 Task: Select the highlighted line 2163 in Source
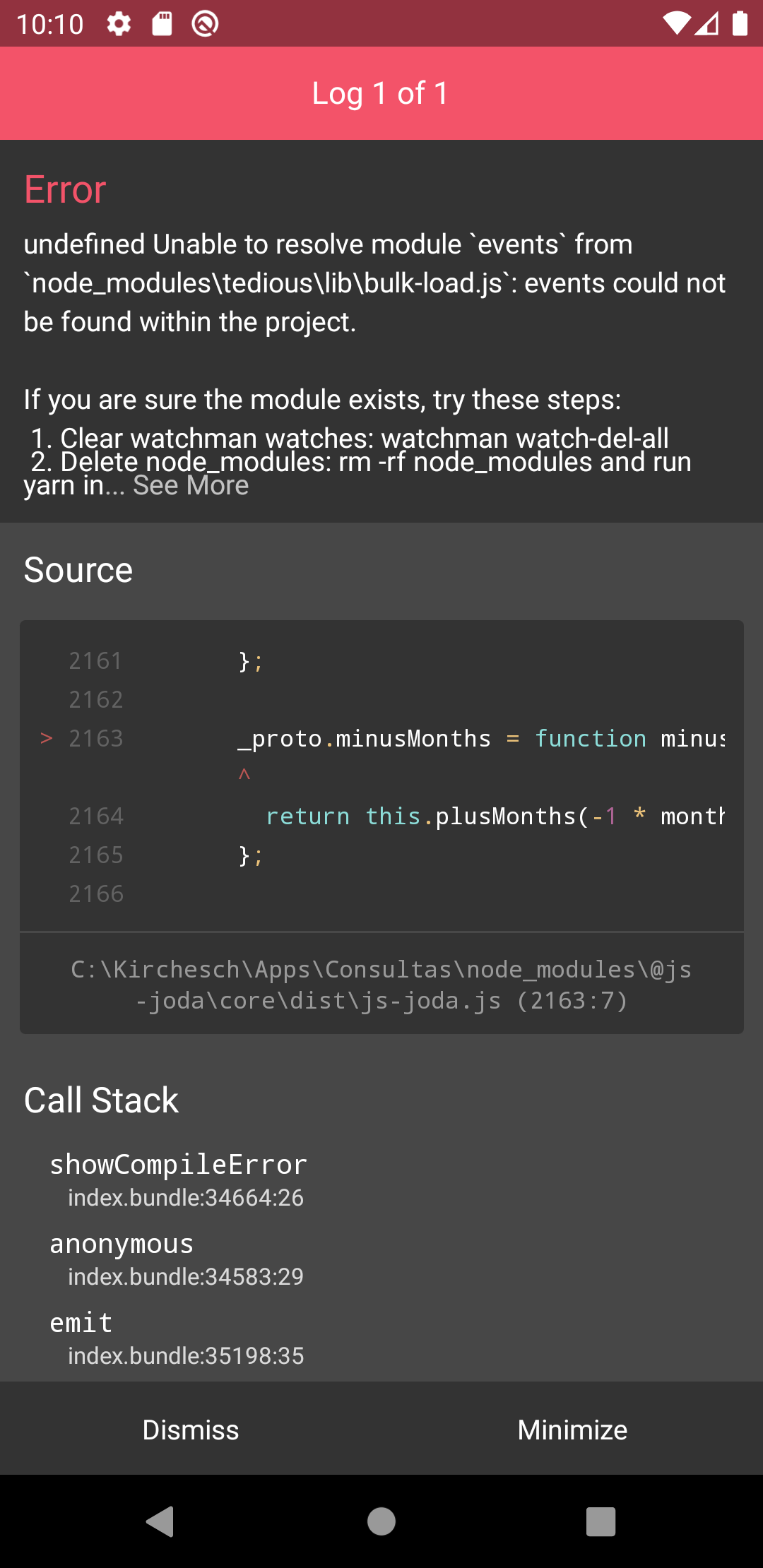(381, 738)
